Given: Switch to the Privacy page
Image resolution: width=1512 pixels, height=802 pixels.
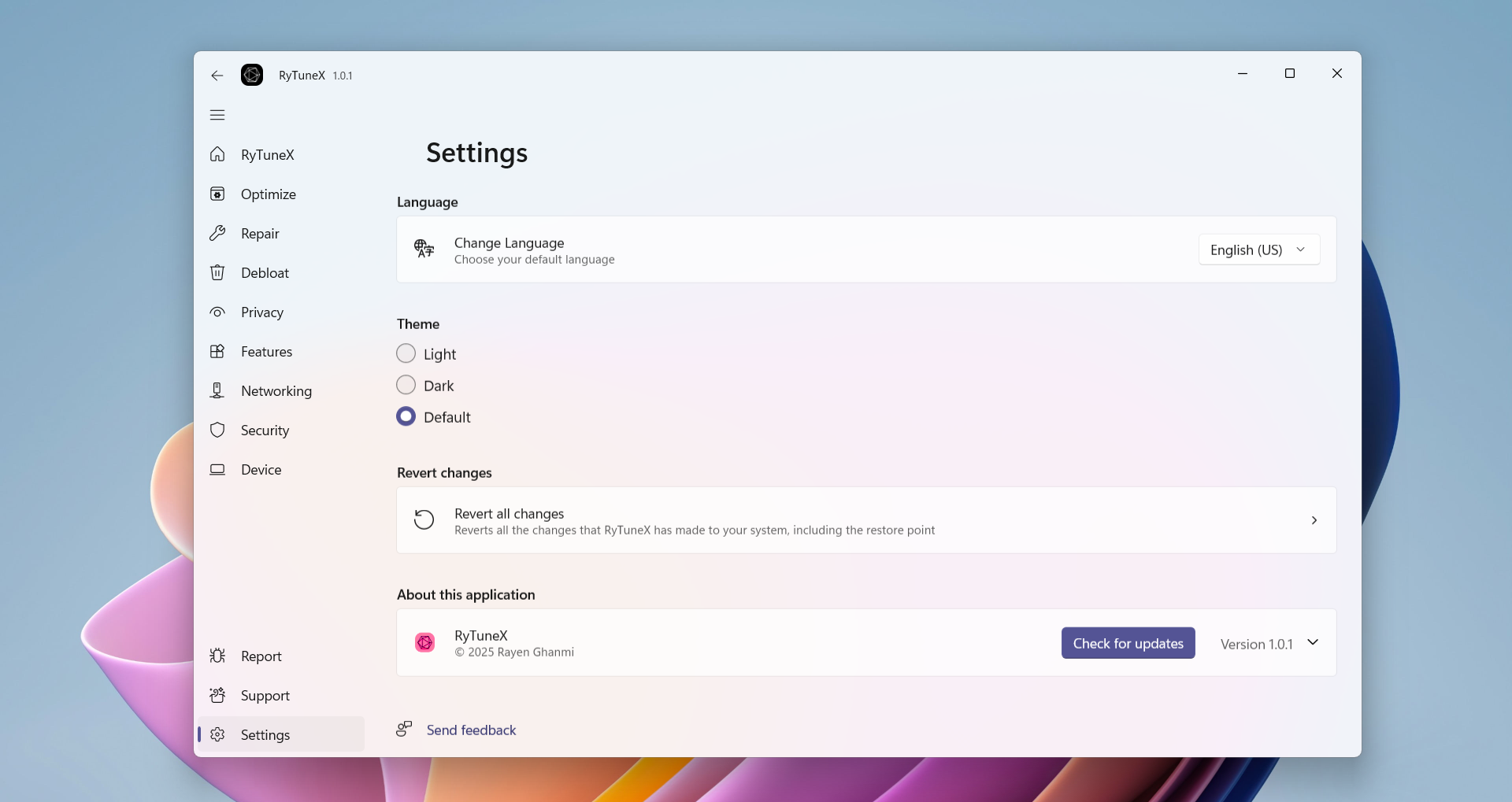Looking at the screenshot, I should (x=281, y=312).
